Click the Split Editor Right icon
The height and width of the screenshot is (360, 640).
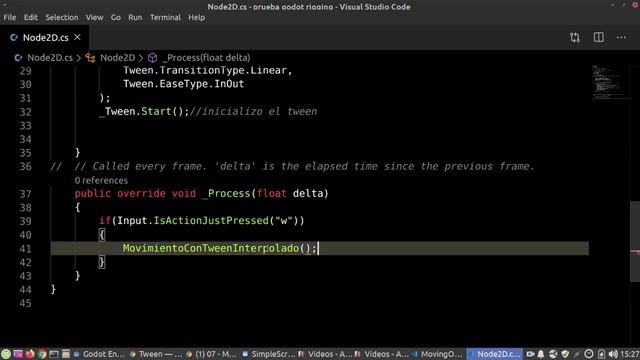[x=598, y=38]
